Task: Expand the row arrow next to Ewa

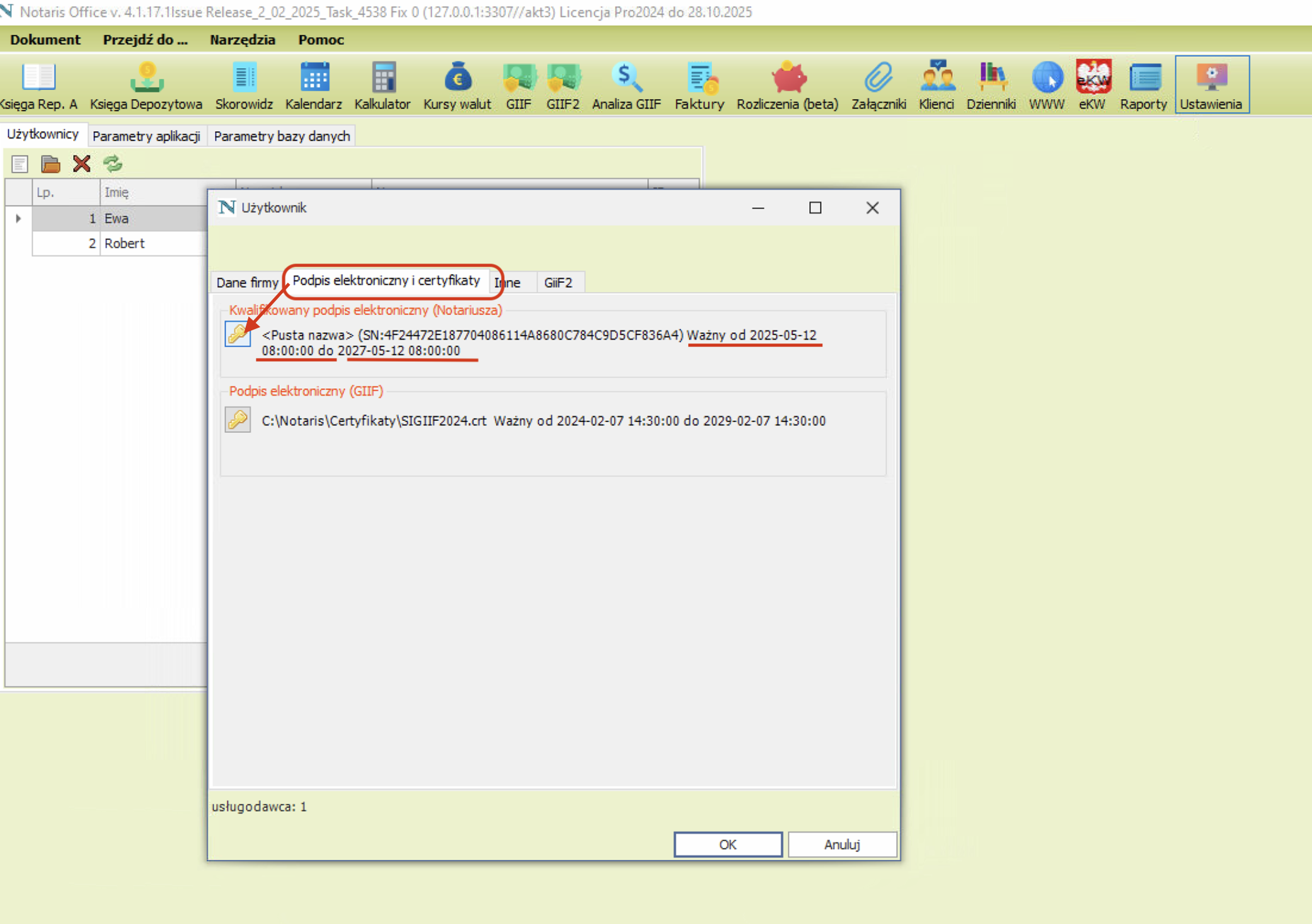Action: coord(18,218)
